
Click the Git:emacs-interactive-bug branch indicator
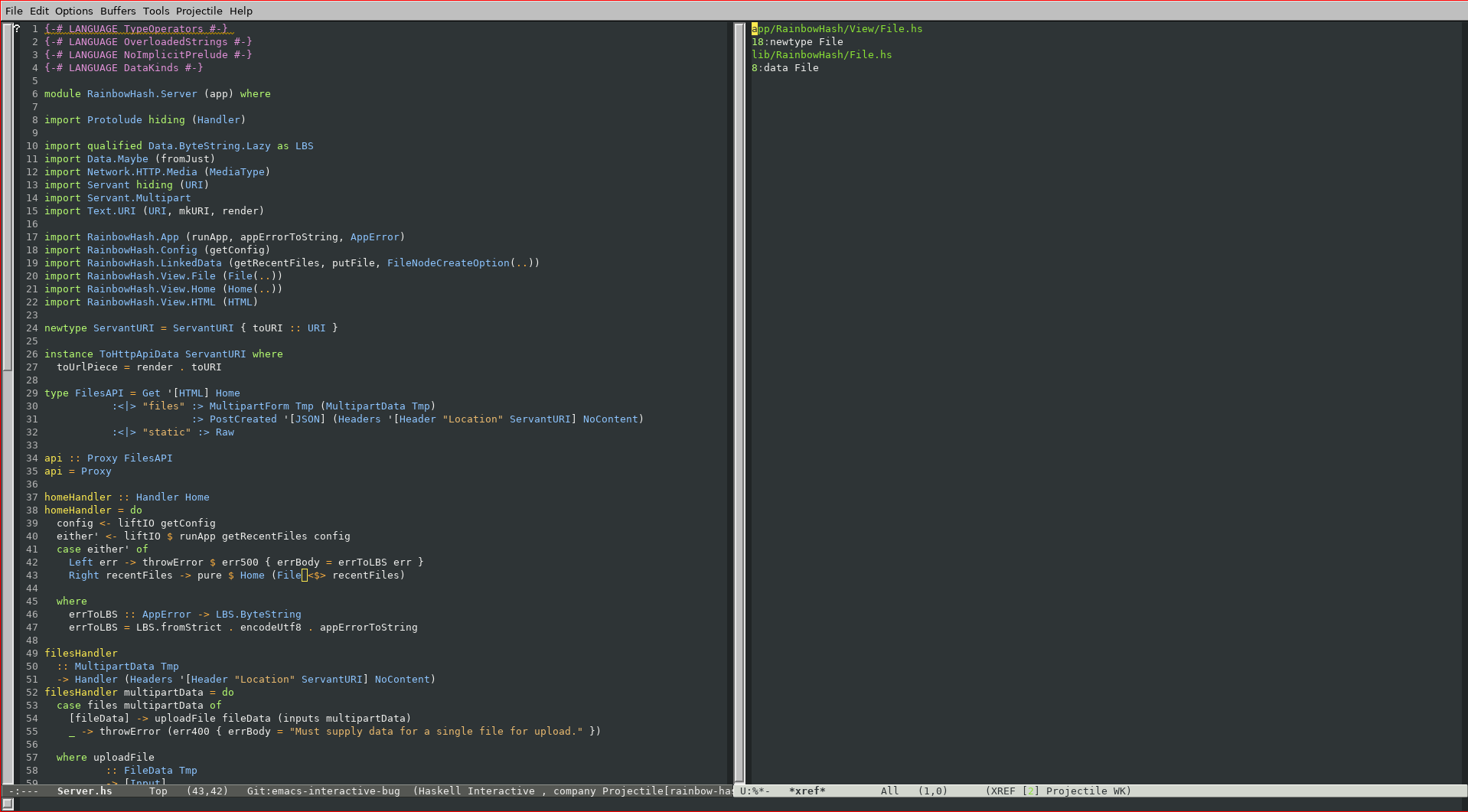click(323, 791)
